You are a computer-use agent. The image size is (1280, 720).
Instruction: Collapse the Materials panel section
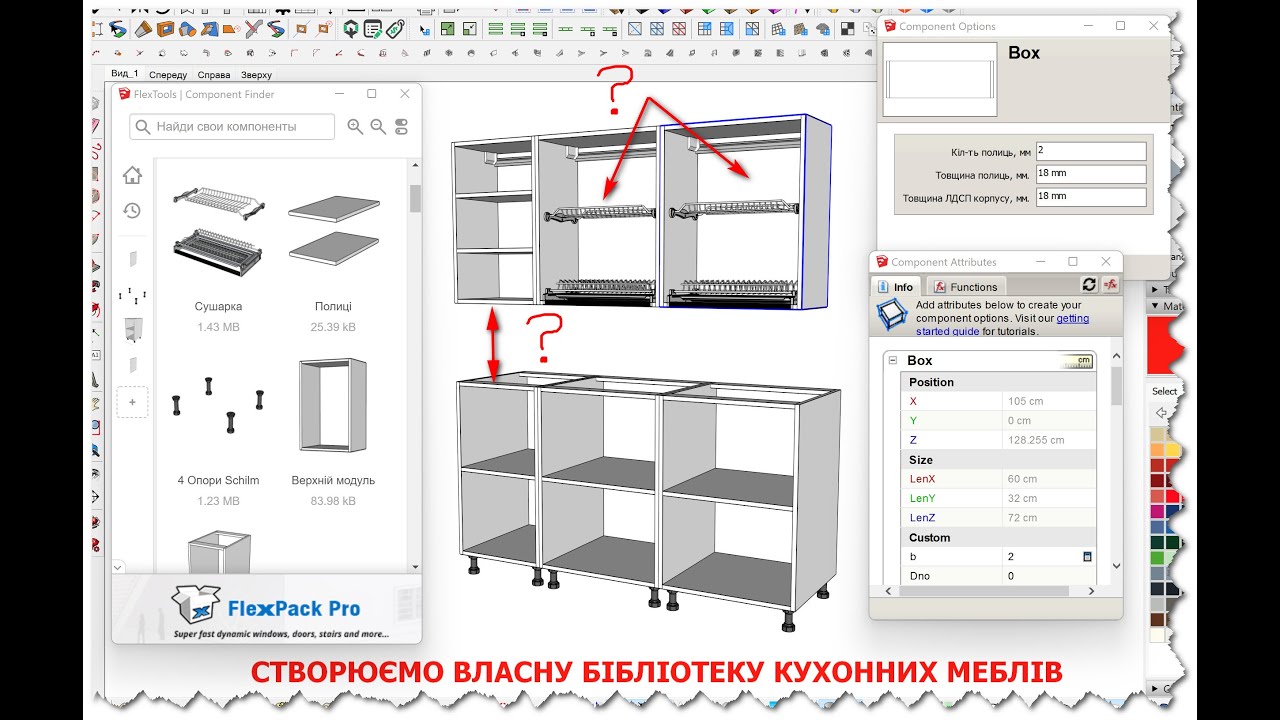(1155, 306)
